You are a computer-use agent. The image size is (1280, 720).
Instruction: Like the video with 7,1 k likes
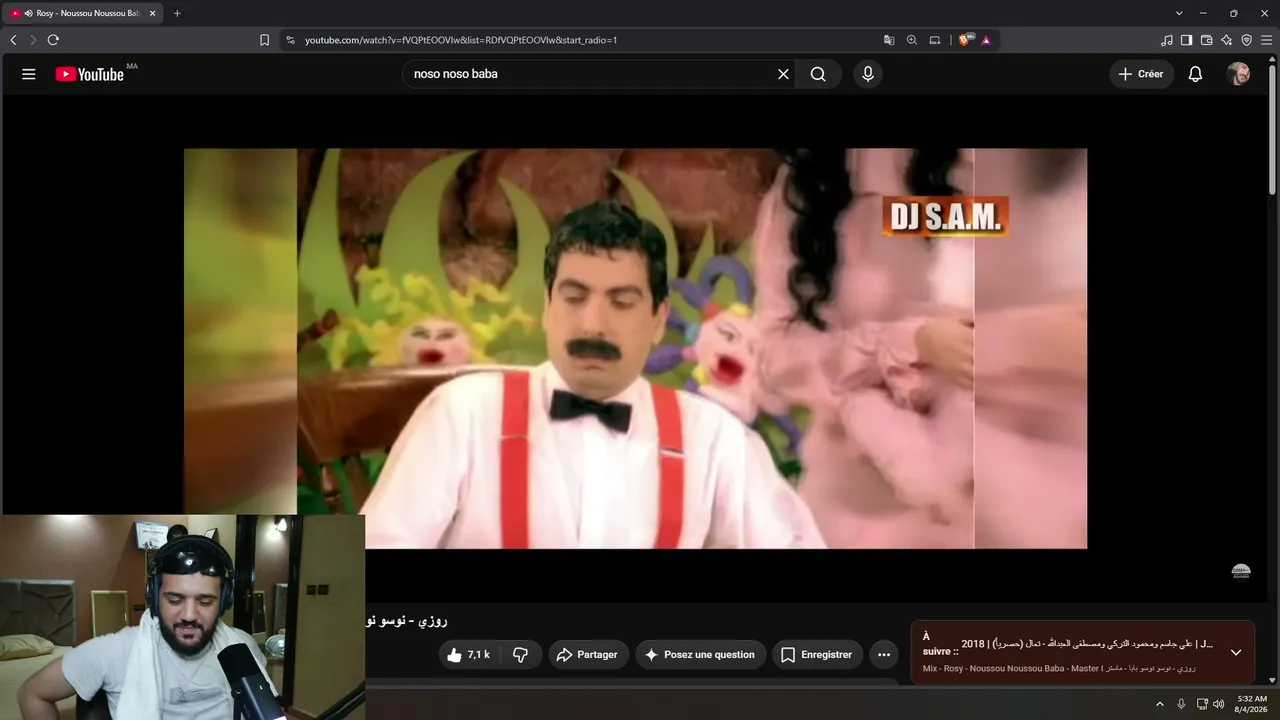(469, 655)
